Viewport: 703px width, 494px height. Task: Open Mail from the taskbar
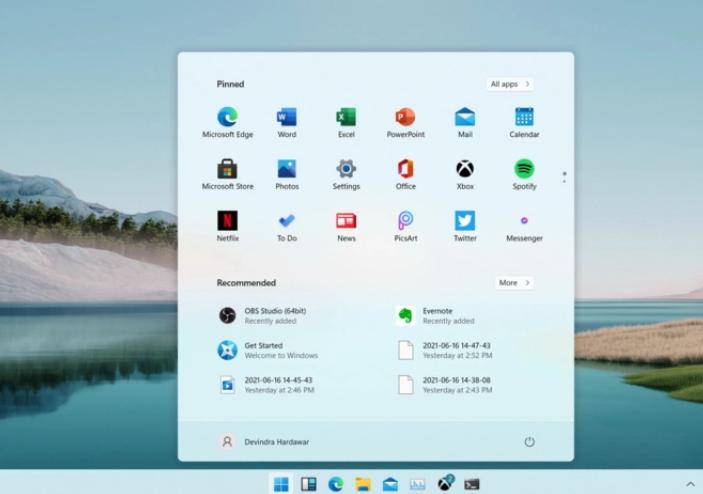click(x=390, y=484)
